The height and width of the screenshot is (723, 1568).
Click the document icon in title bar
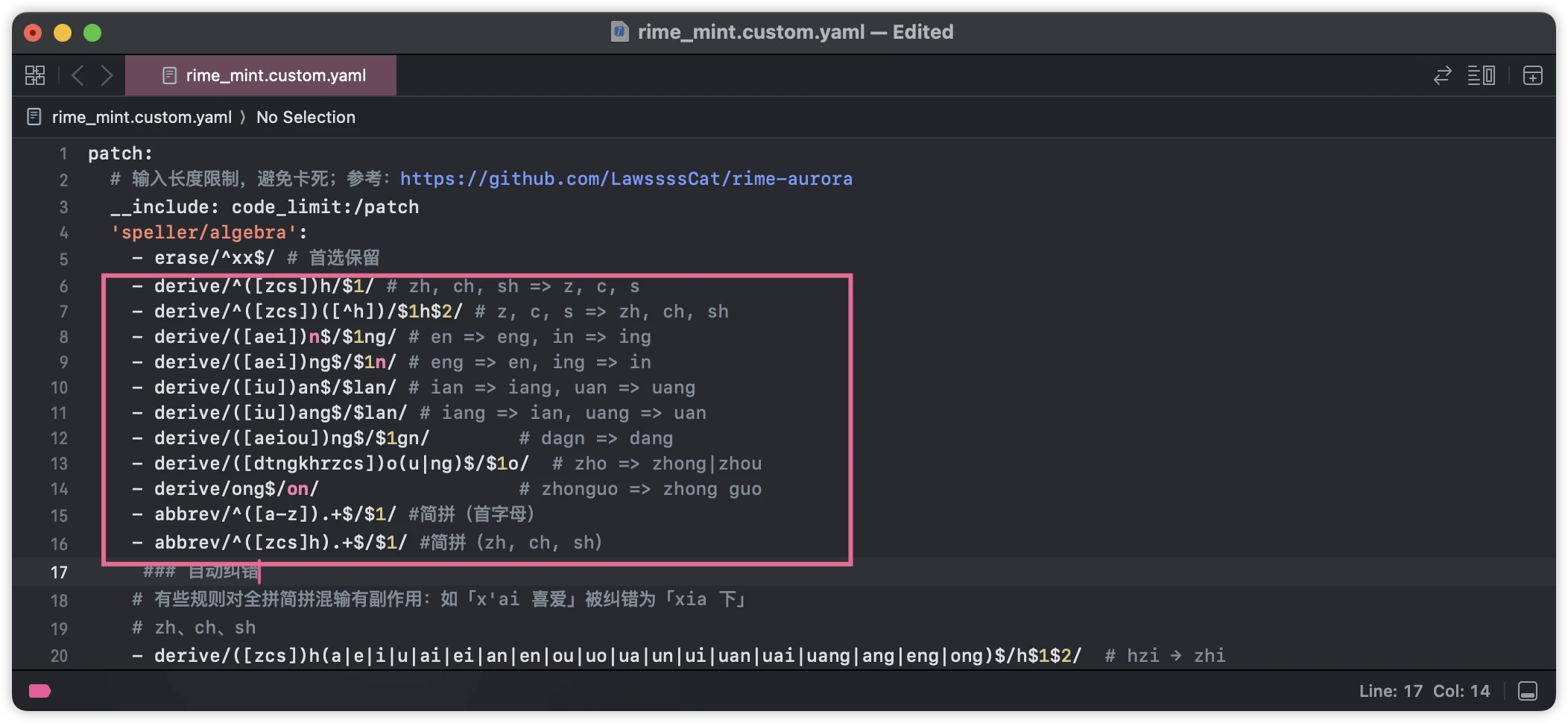(x=619, y=32)
